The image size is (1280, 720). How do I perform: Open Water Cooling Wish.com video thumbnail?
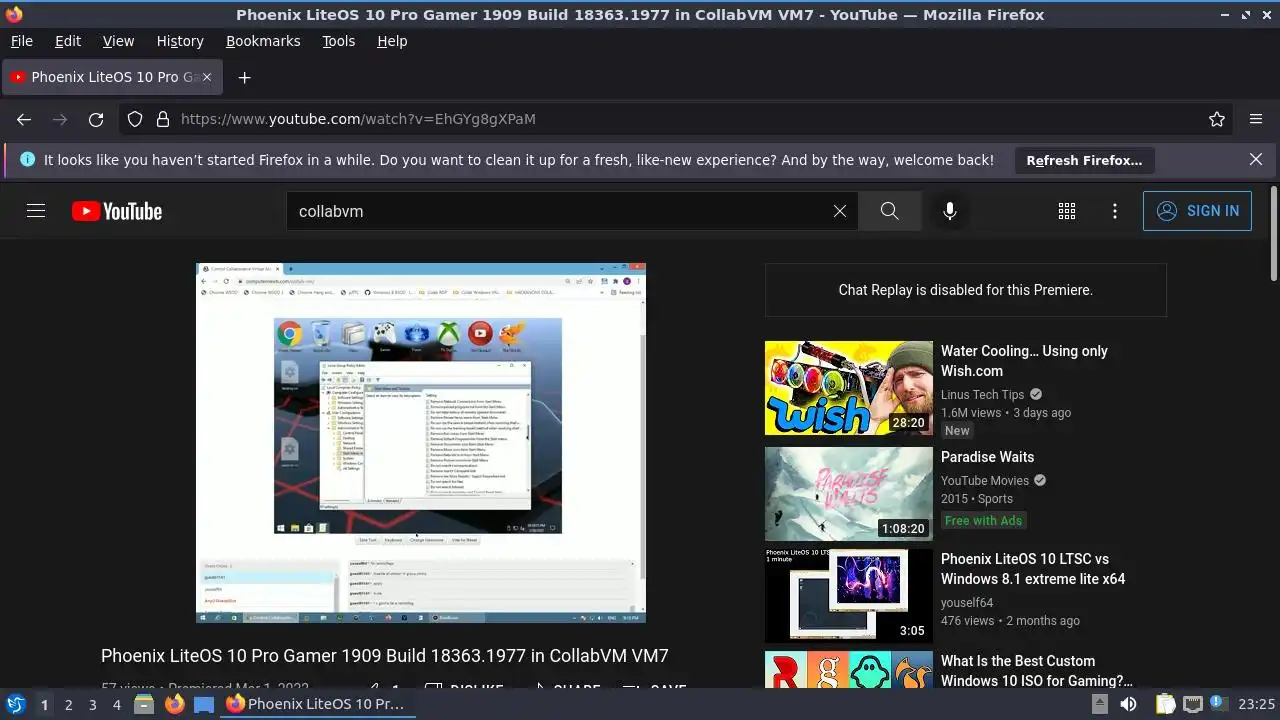(849, 388)
